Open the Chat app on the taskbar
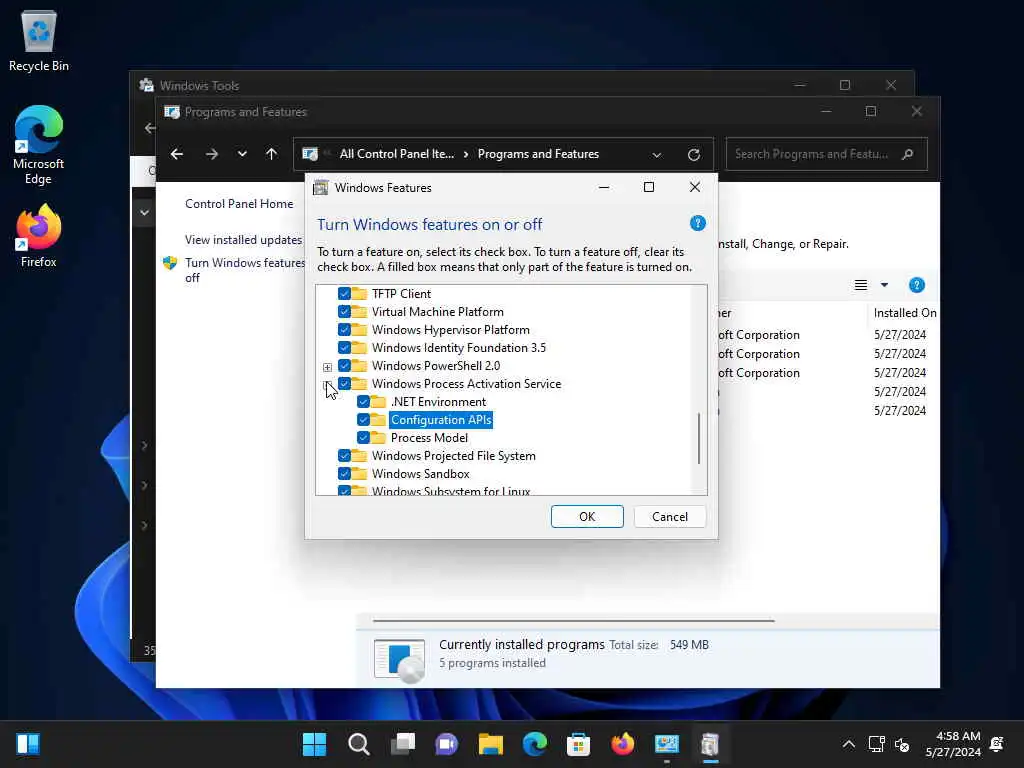 pos(447,744)
